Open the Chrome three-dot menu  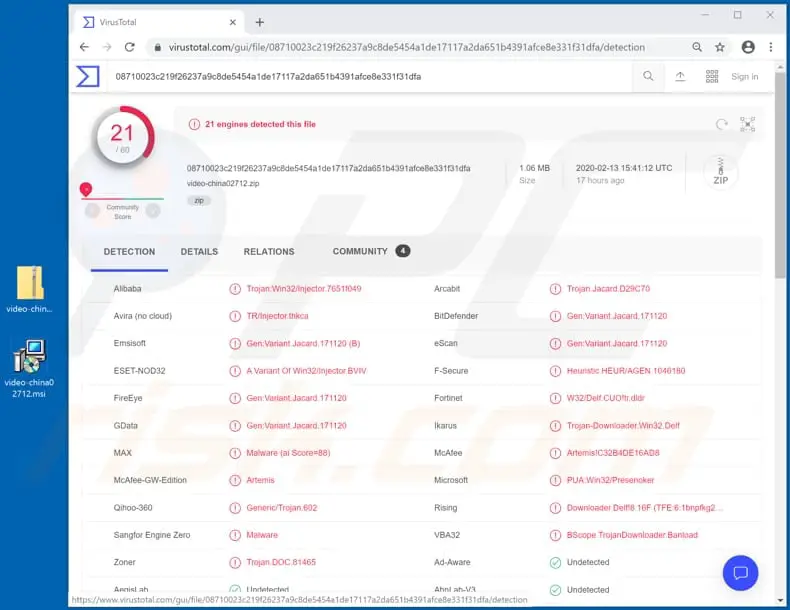(x=771, y=47)
